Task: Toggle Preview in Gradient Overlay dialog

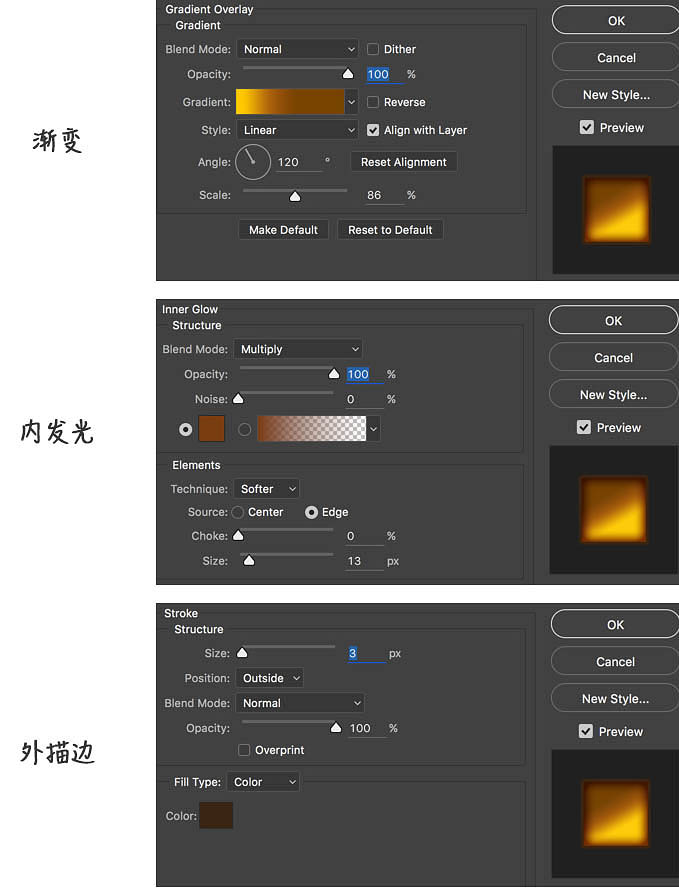Action: point(587,127)
